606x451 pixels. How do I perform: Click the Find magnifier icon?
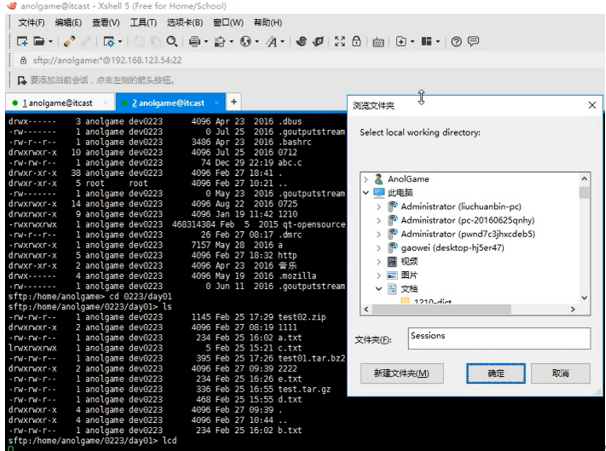(172, 41)
